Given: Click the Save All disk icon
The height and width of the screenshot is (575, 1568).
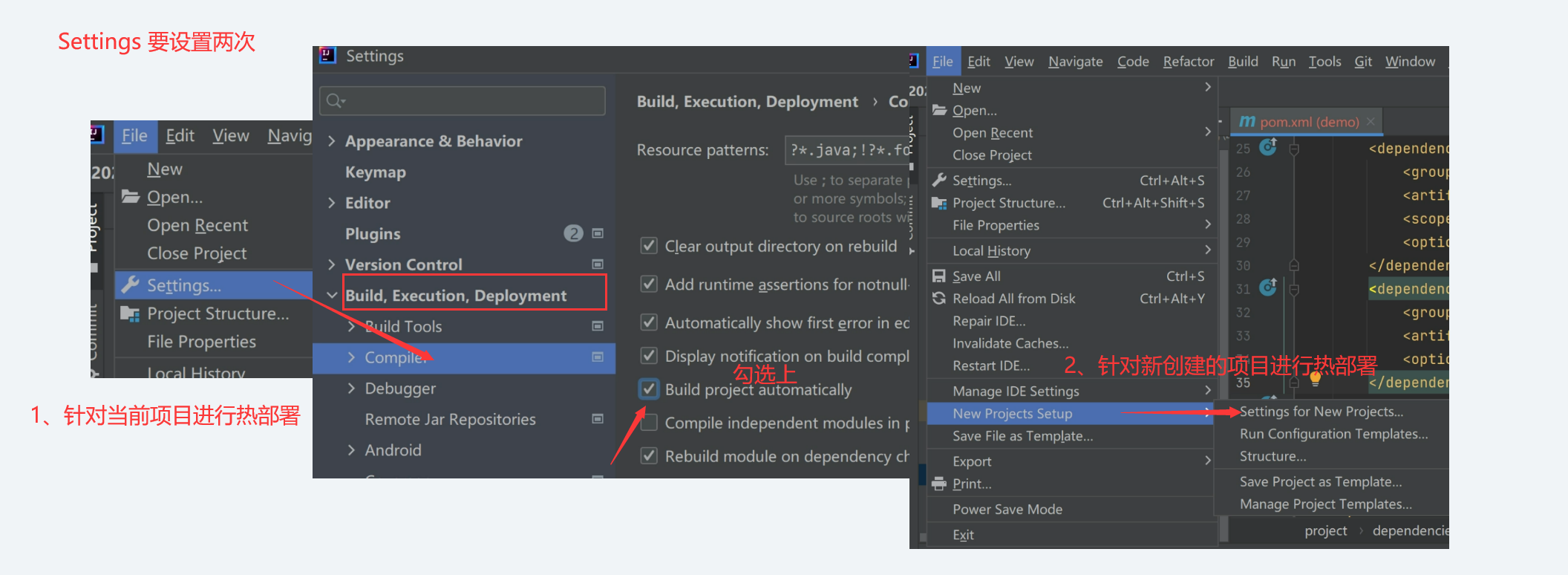Looking at the screenshot, I should pyautogui.click(x=939, y=276).
